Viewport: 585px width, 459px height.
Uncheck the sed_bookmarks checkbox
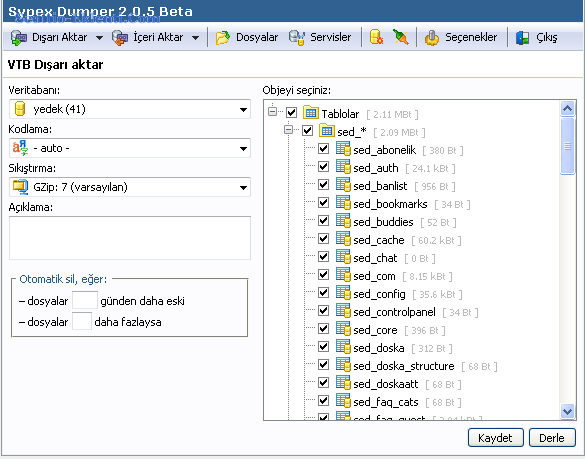323,203
